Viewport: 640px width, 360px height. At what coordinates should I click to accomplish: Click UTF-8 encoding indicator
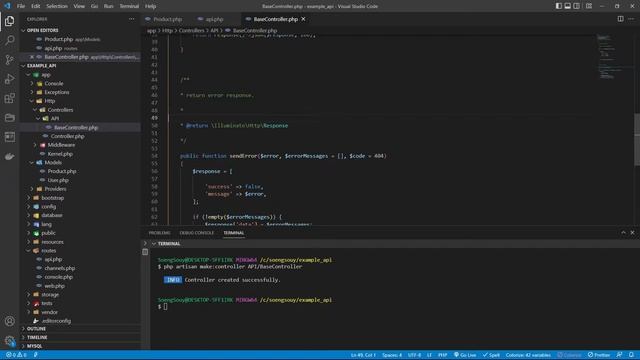[x=414, y=355]
